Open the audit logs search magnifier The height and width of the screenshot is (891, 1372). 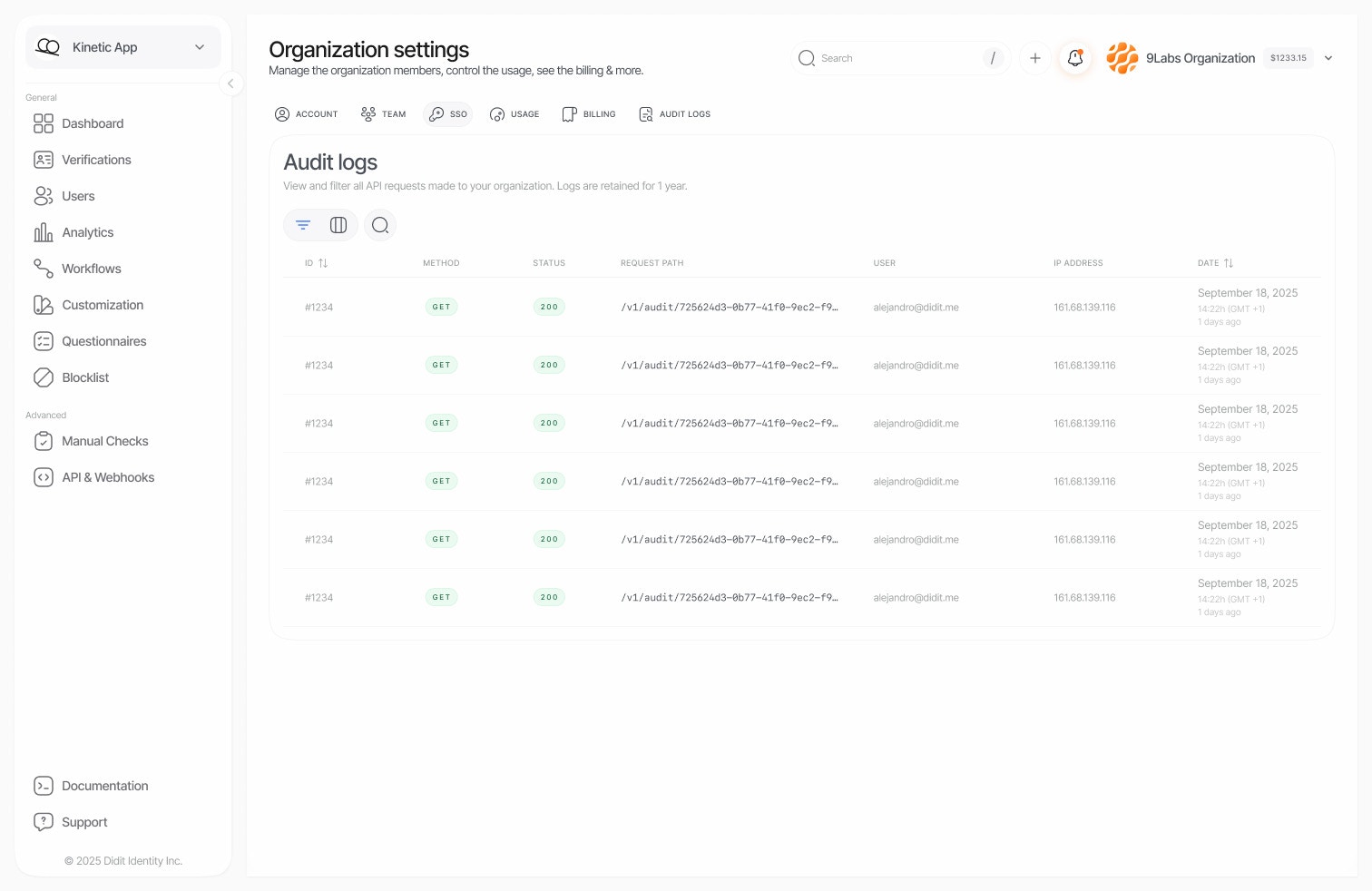[380, 225]
